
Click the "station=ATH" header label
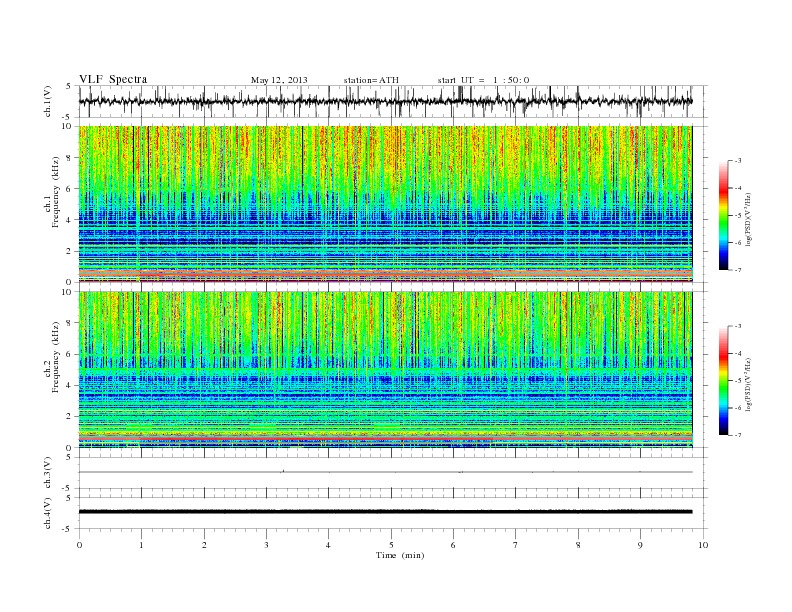pyautogui.click(x=371, y=80)
